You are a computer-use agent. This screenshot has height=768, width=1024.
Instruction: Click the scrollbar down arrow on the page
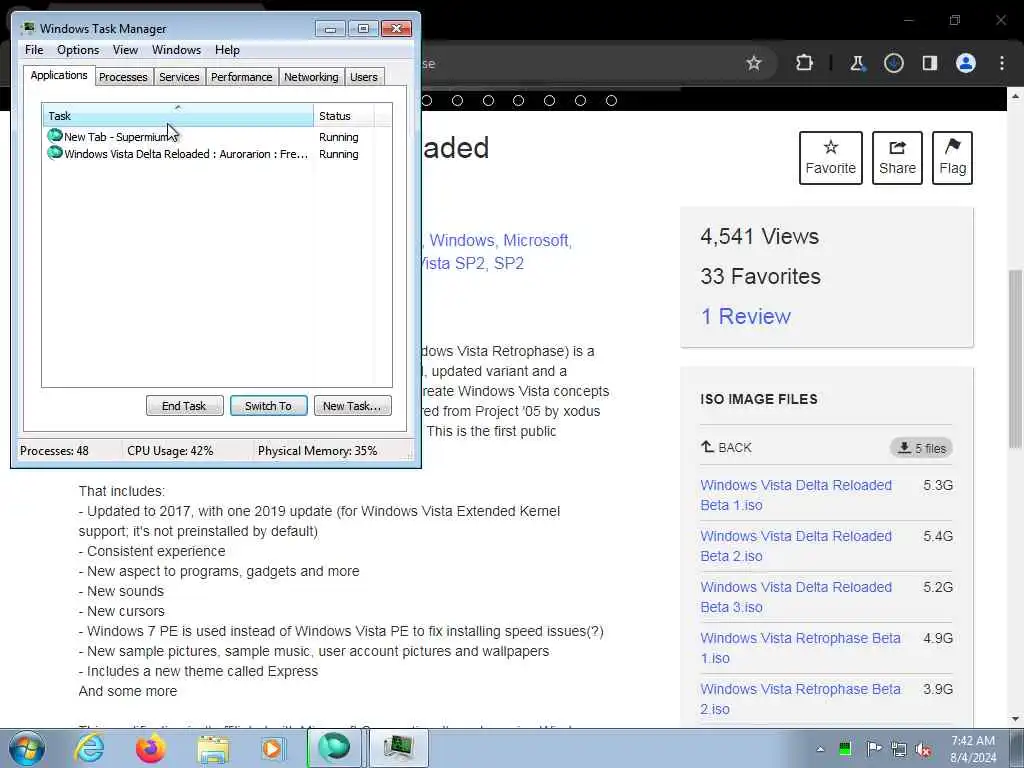click(x=1015, y=719)
